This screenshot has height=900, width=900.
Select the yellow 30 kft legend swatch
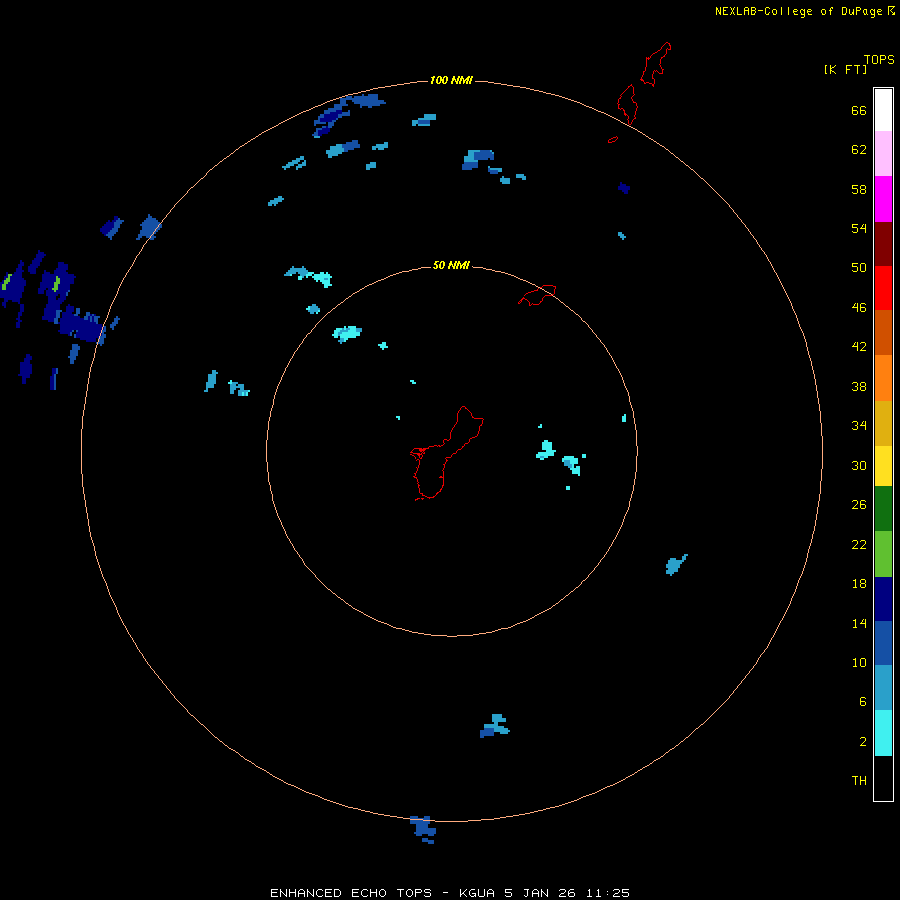pyautogui.click(x=883, y=466)
